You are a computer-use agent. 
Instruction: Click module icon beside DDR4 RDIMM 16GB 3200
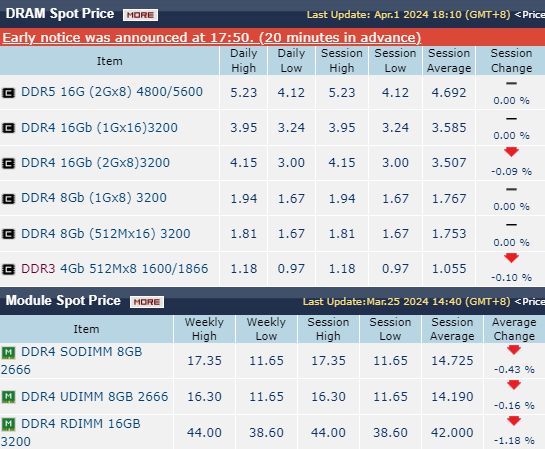pos(8,424)
